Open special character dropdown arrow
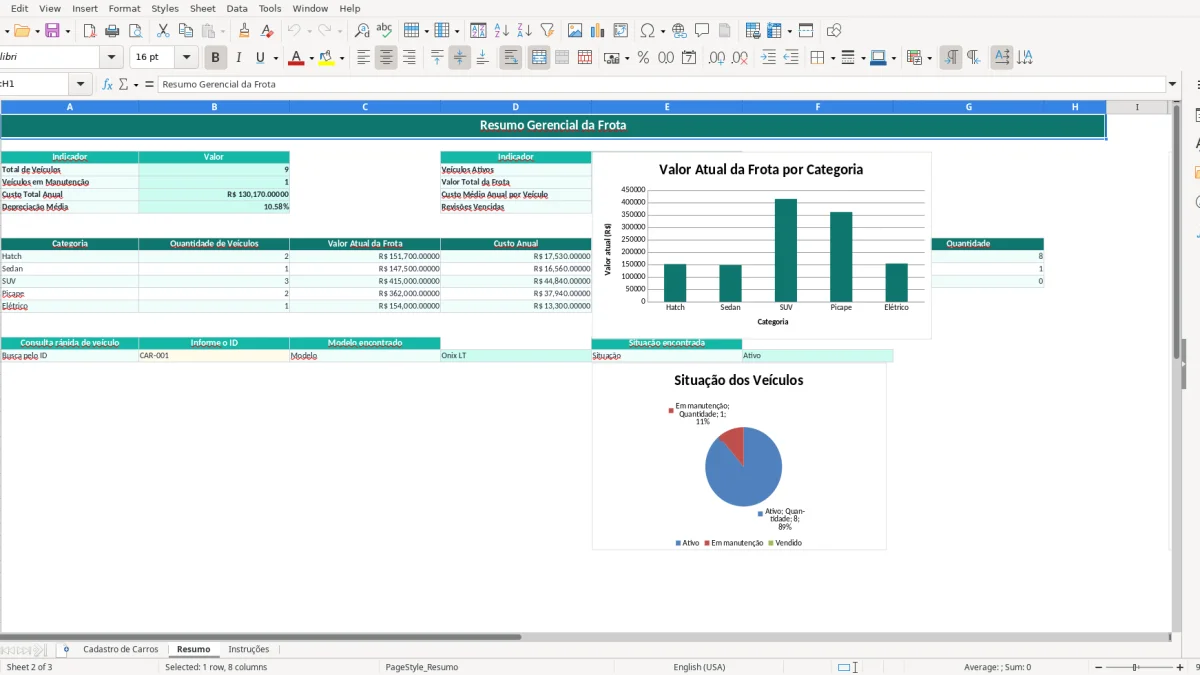 click(x=663, y=31)
